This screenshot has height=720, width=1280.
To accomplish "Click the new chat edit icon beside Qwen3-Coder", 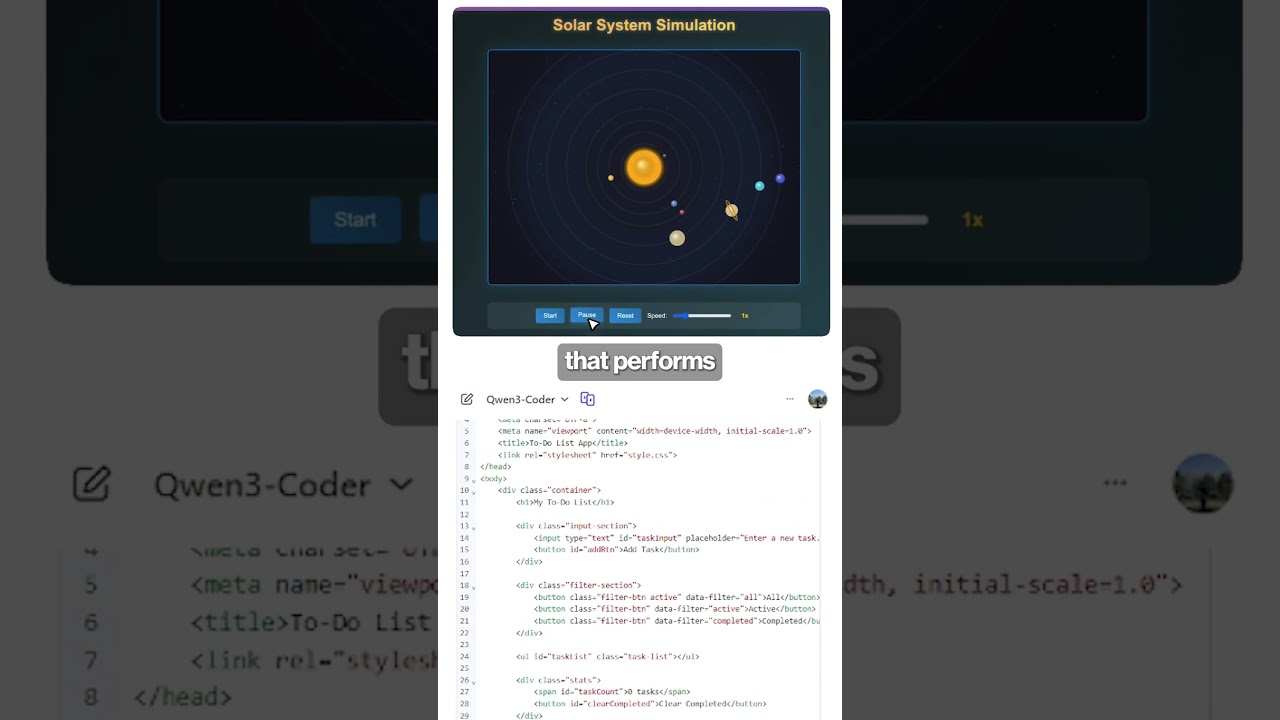I will 467,399.
